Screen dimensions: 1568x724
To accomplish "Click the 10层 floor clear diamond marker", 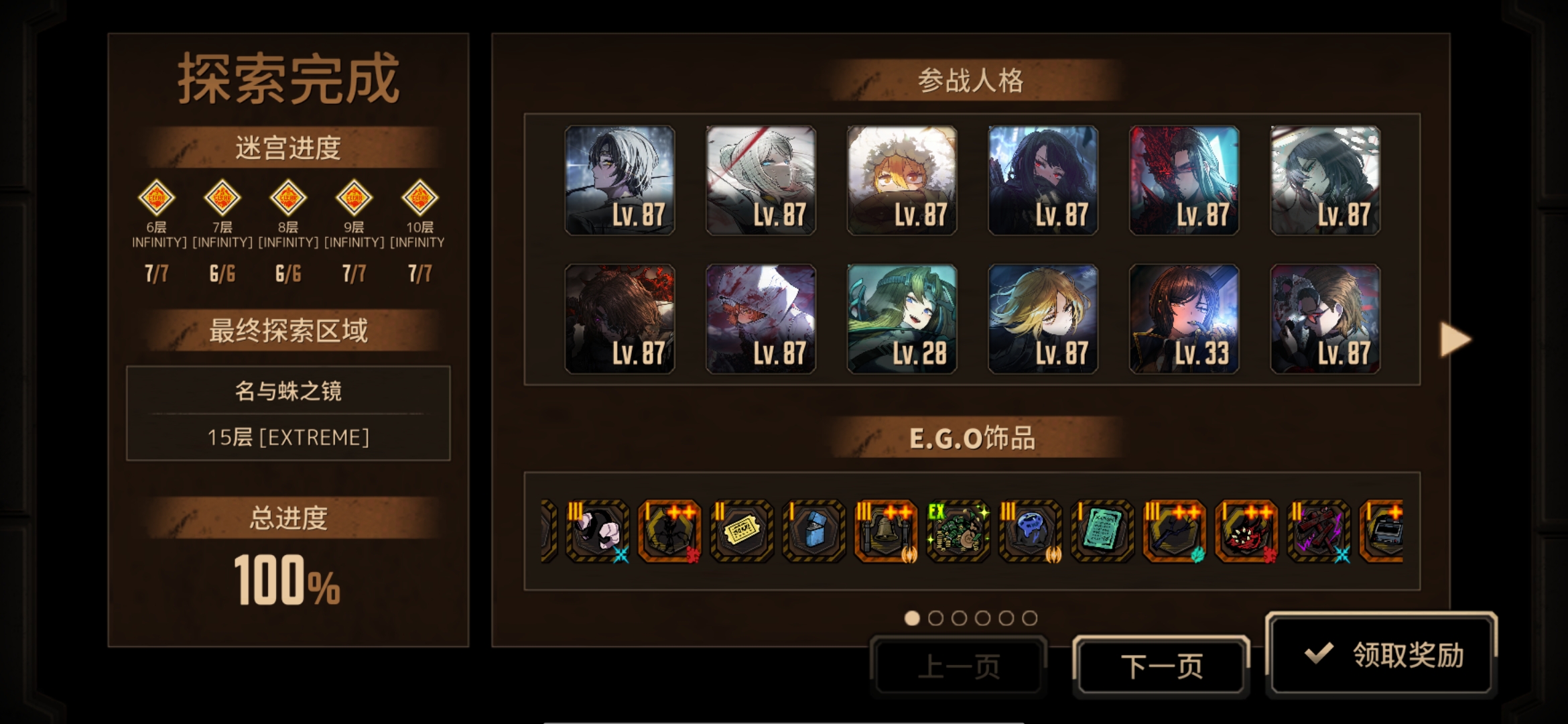I will point(419,198).
